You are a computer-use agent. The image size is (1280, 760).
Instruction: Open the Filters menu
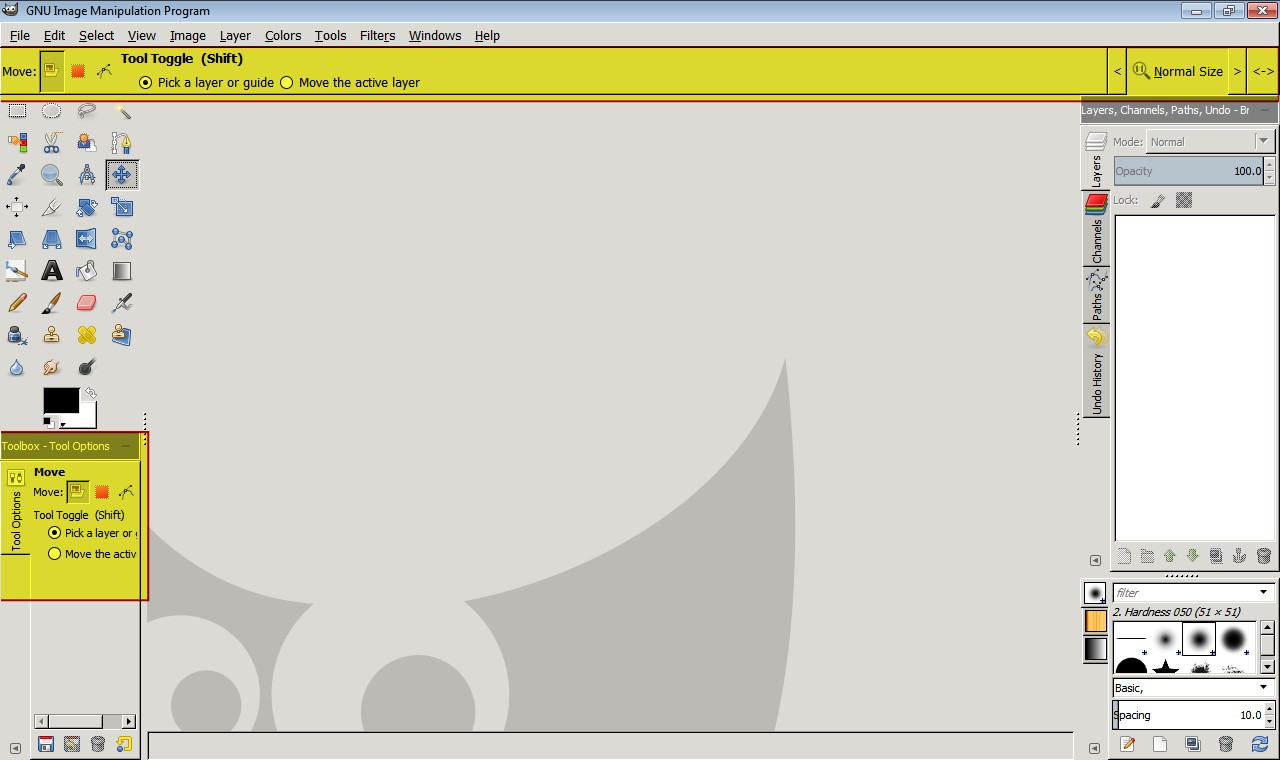(x=377, y=35)
